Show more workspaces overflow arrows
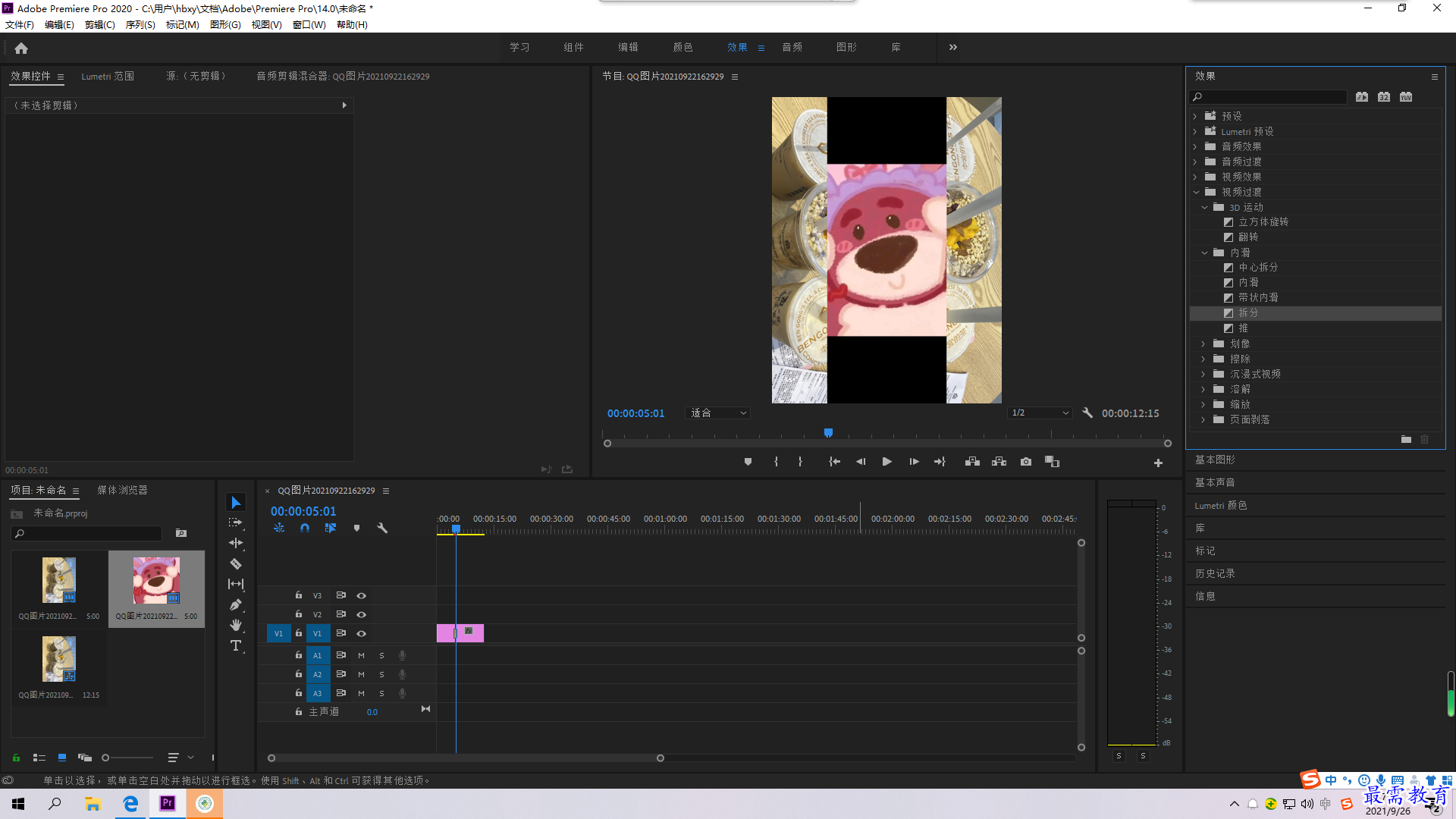 tap(952, 47)
